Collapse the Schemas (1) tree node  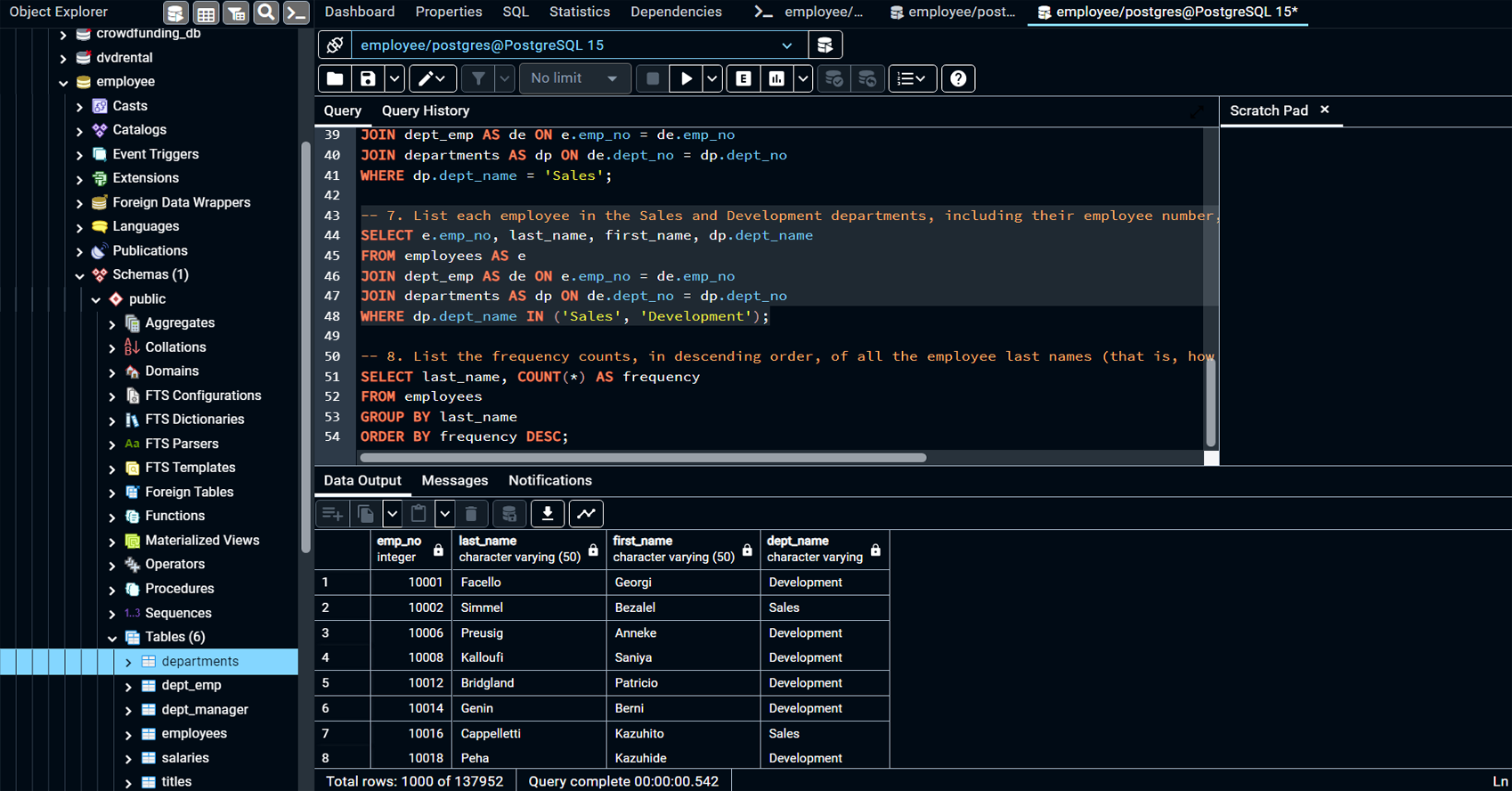pos(80,275)
